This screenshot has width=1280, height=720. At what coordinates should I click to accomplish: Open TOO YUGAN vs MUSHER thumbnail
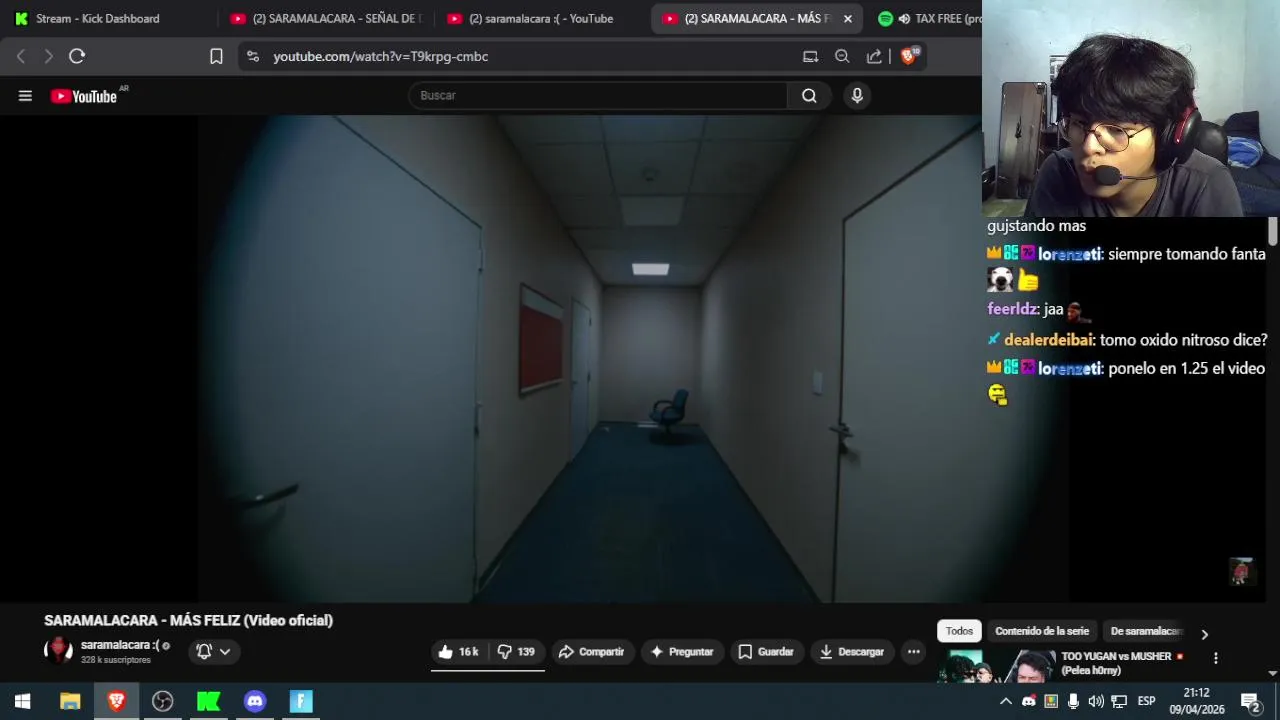pos(996,666)
